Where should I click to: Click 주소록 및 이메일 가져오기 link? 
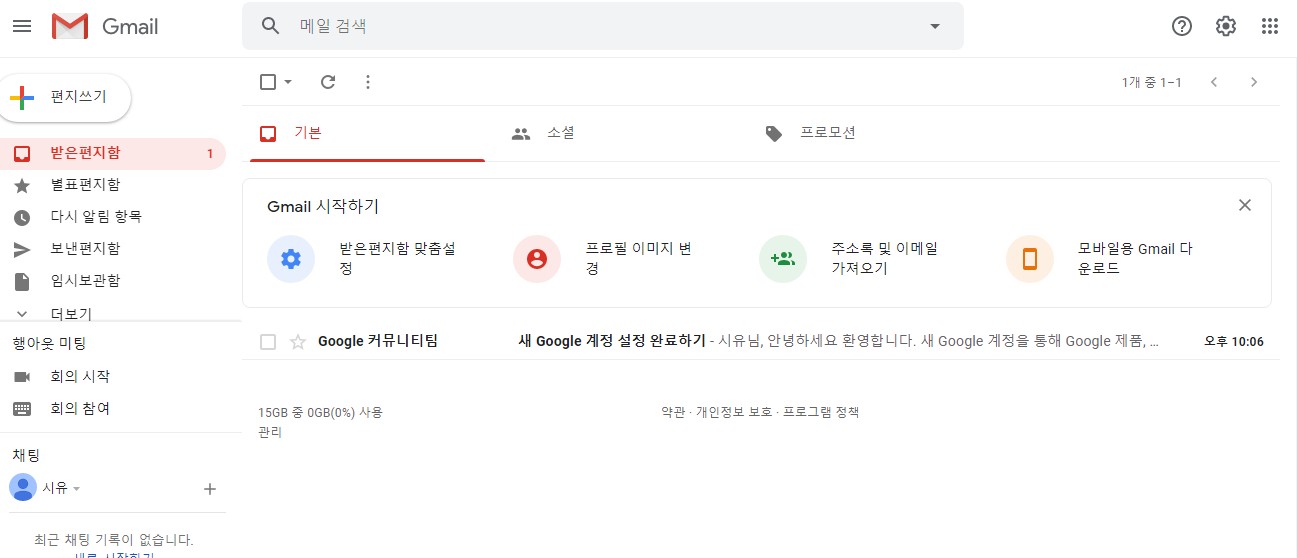[x=884, y=259]
